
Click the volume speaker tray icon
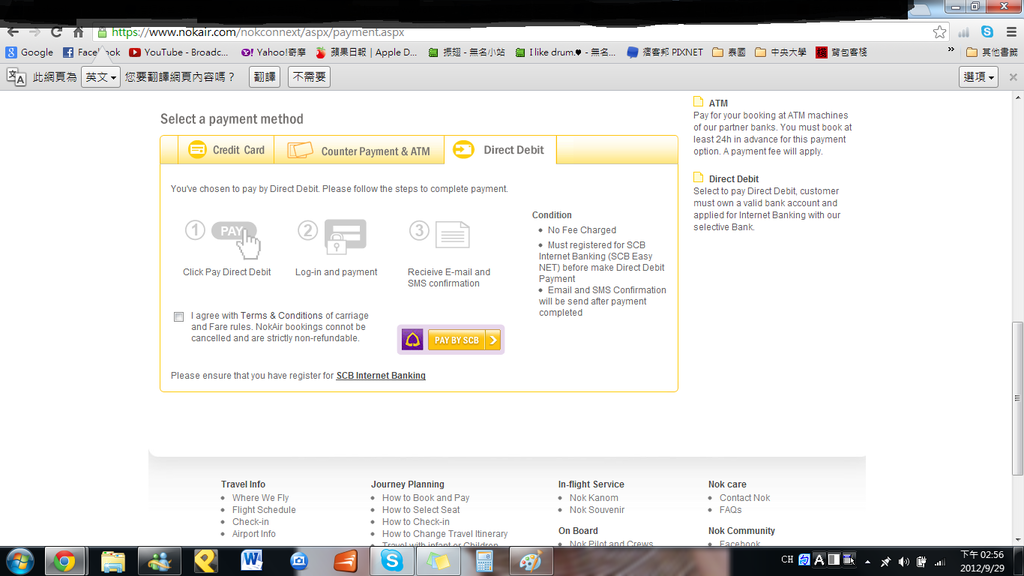coord(904,562)
